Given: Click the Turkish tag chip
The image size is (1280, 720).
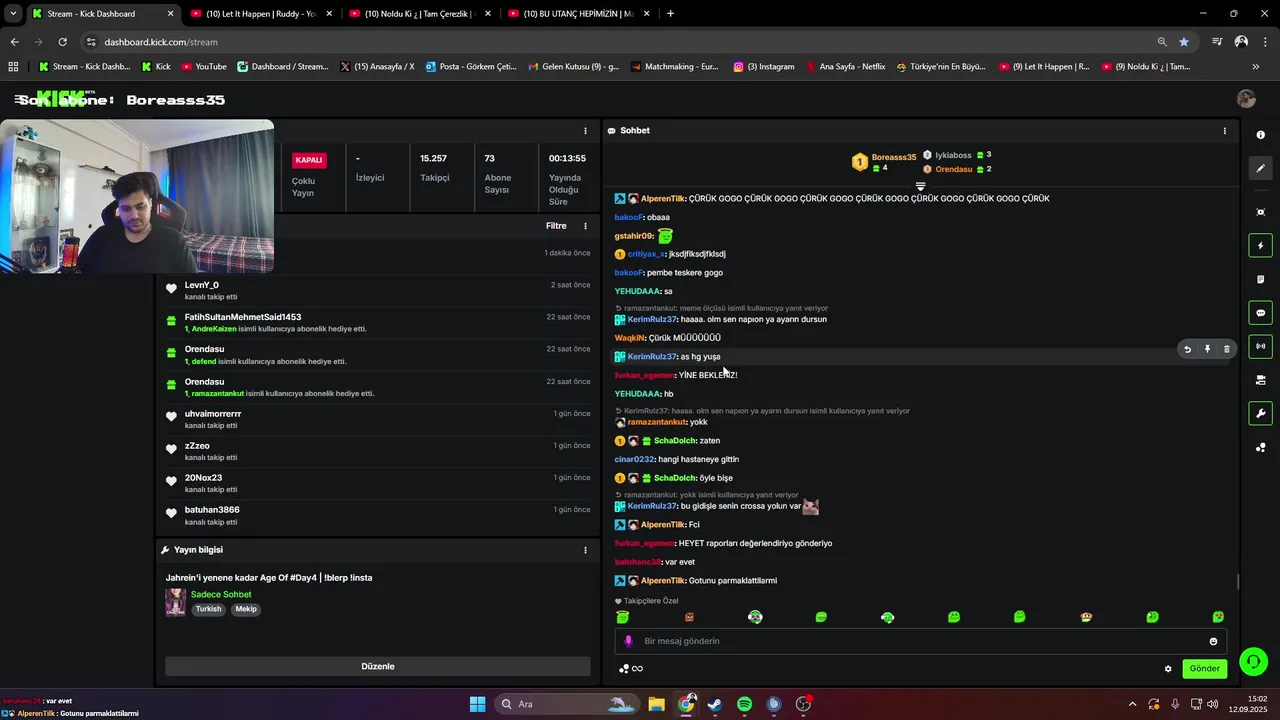Looking at the screenshot, I should pos(209,609).
